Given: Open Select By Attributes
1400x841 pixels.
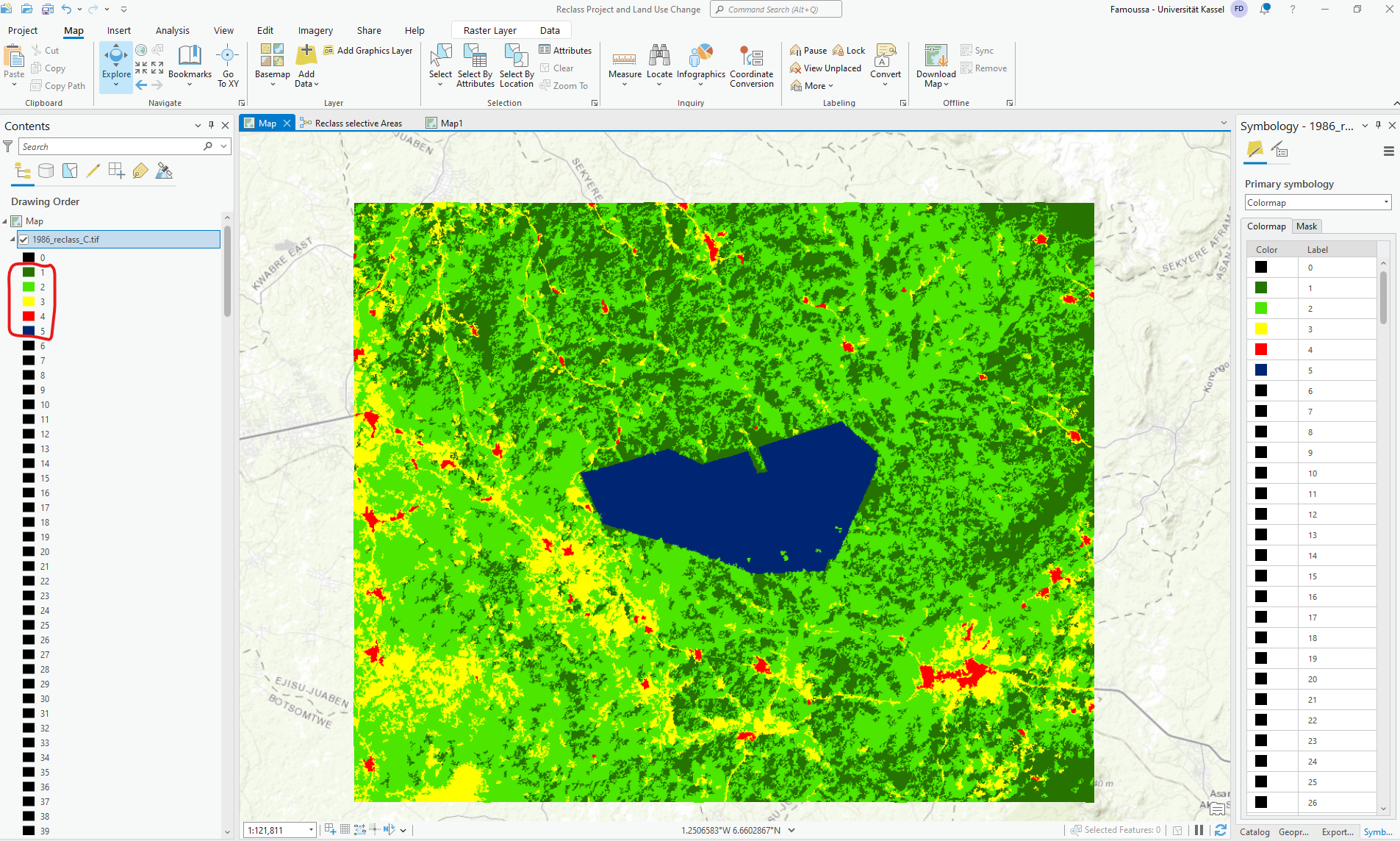Looking at the screenshot, I should pos(475,66).
